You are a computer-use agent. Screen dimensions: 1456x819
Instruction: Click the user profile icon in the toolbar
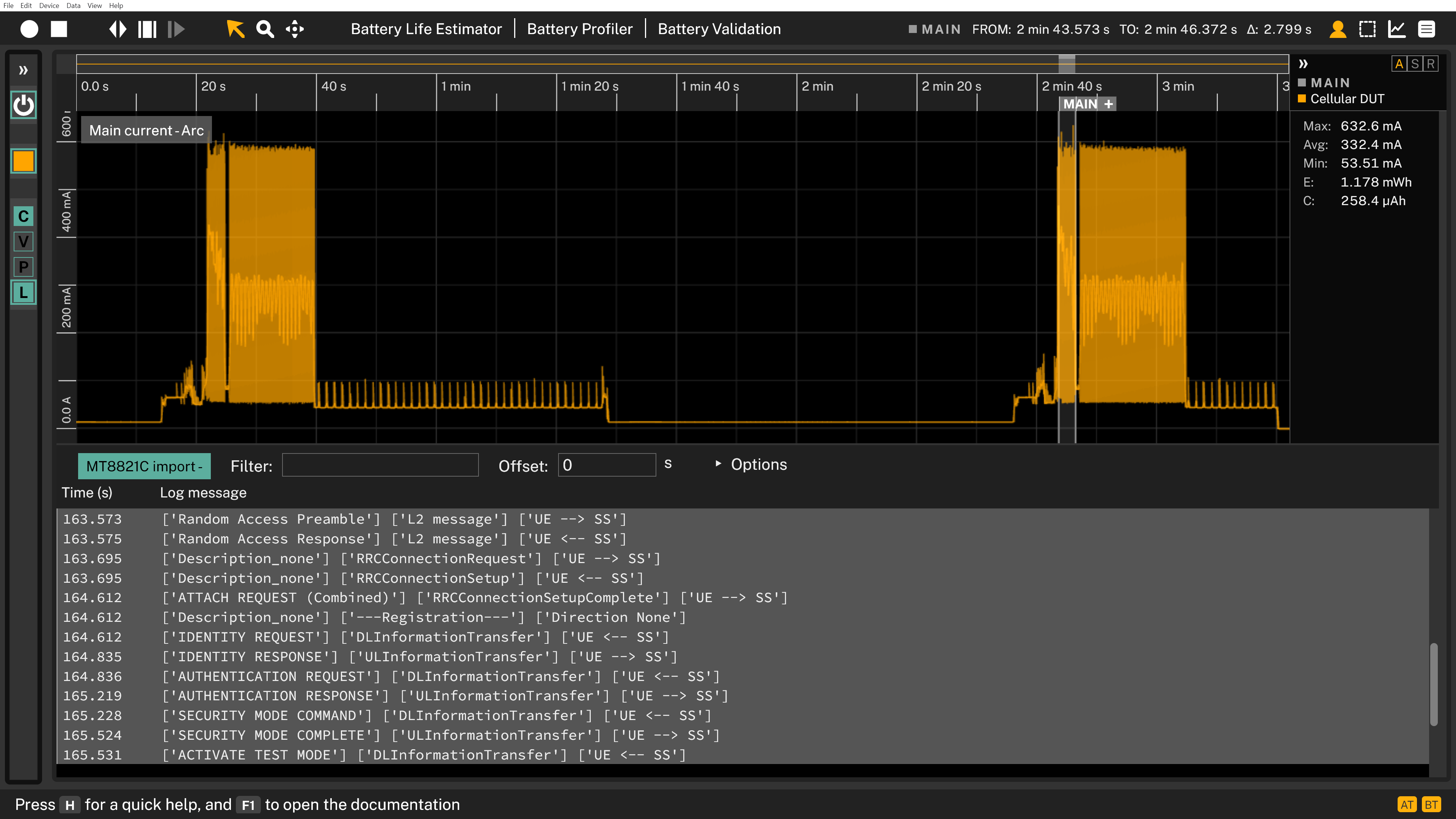click(x=1338, y=29)
